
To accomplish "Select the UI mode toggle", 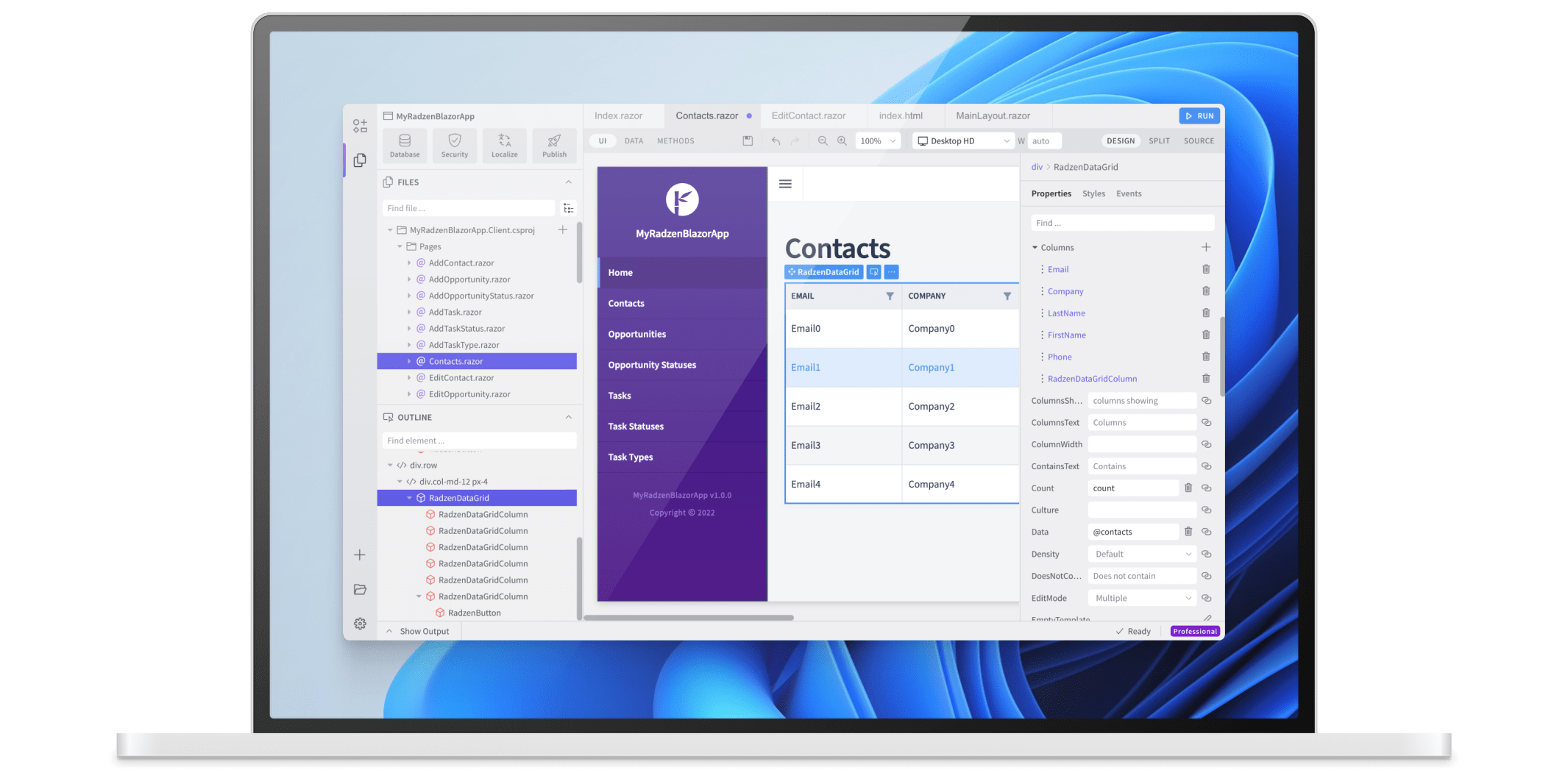I will [603, 140].
